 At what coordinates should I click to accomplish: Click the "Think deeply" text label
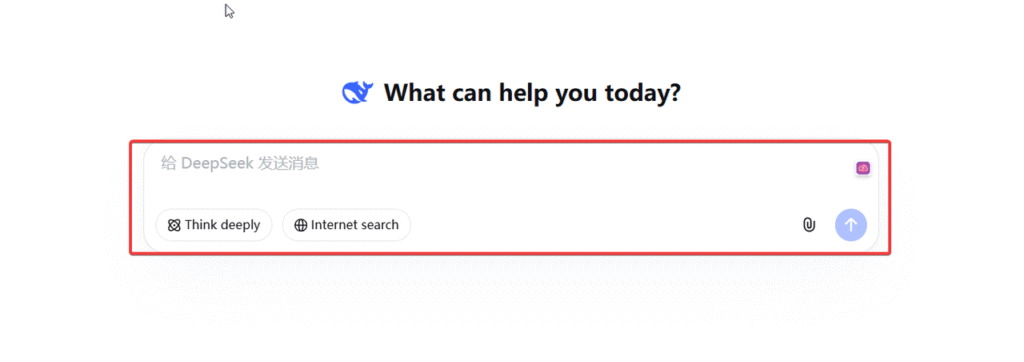[222, 225]
